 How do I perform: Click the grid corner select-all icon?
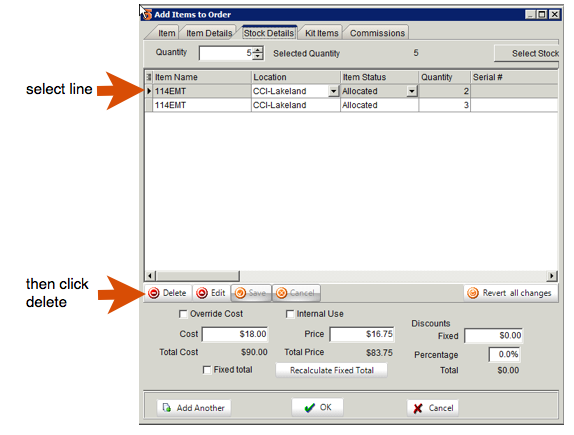[x=149, y=77]
